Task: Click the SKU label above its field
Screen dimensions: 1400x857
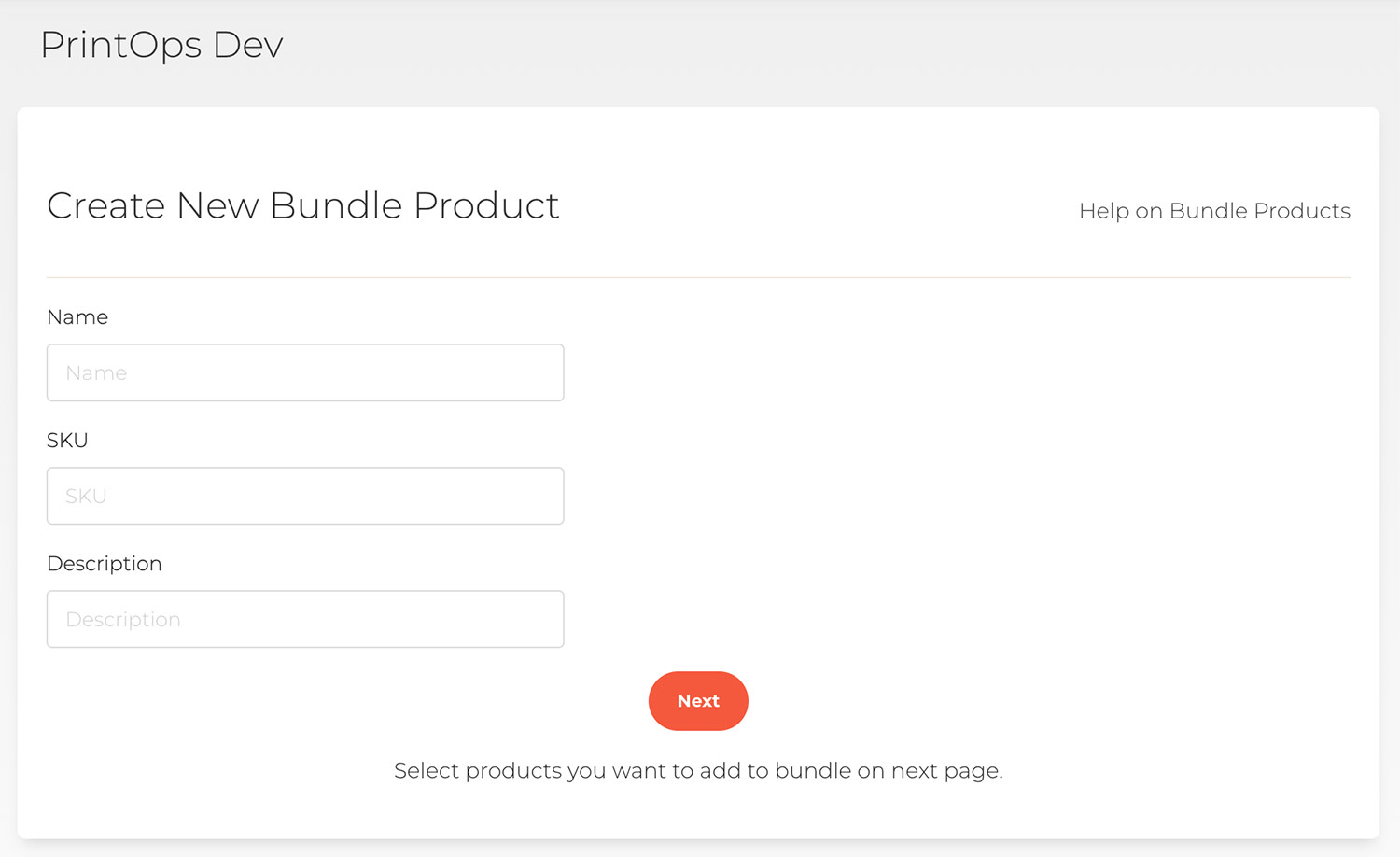Action: pyautogui.click(x=67, y=441)
